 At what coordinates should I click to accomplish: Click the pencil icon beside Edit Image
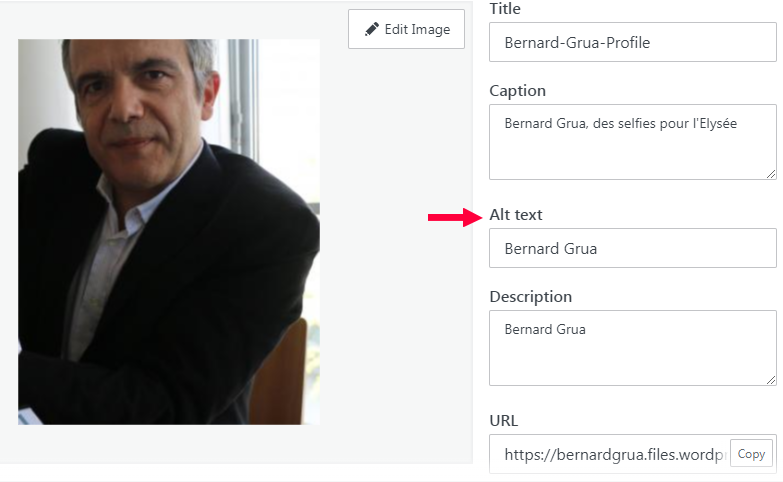[x=372, y=29]
